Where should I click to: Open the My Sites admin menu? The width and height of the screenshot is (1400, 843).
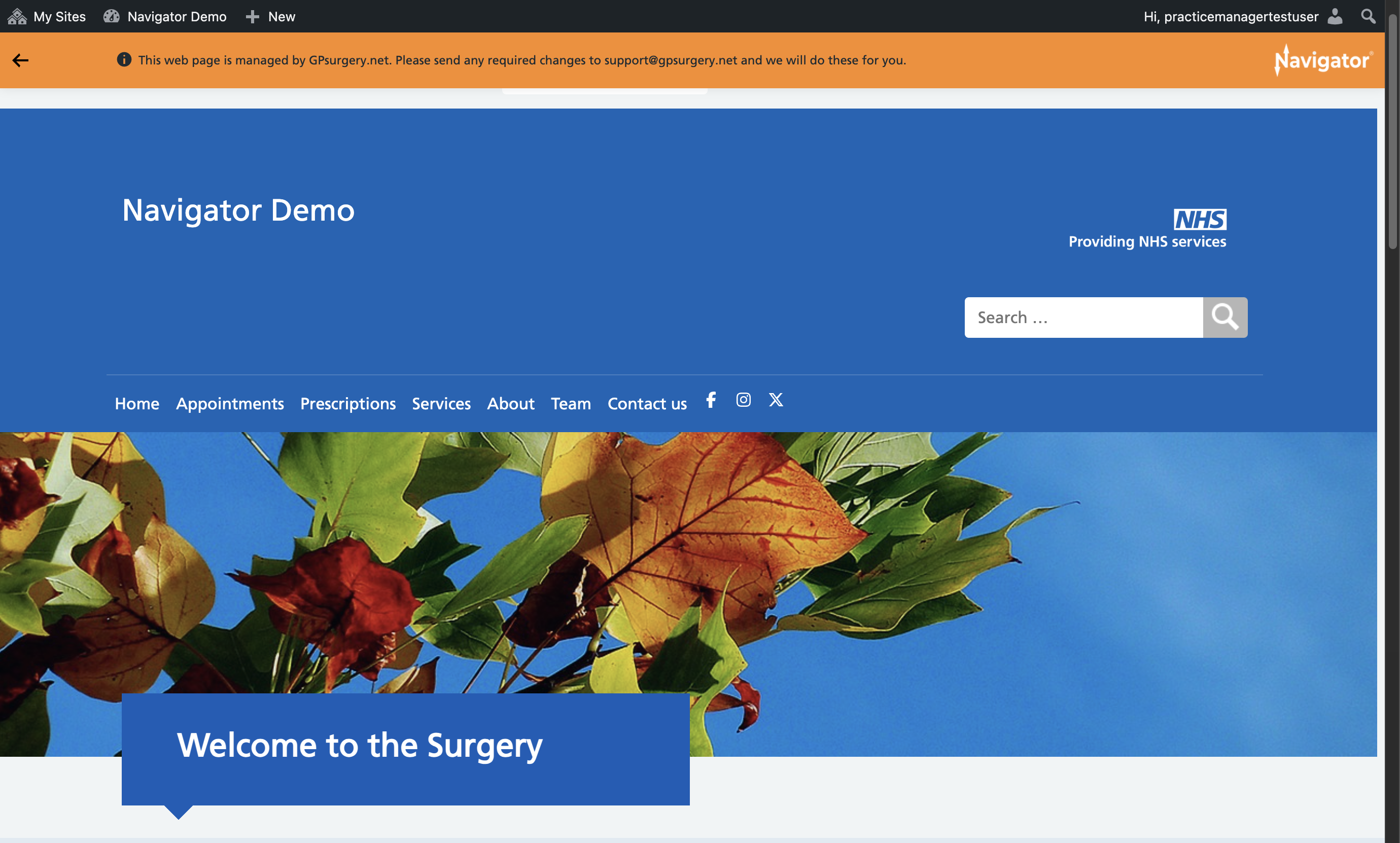coord(47,16)
